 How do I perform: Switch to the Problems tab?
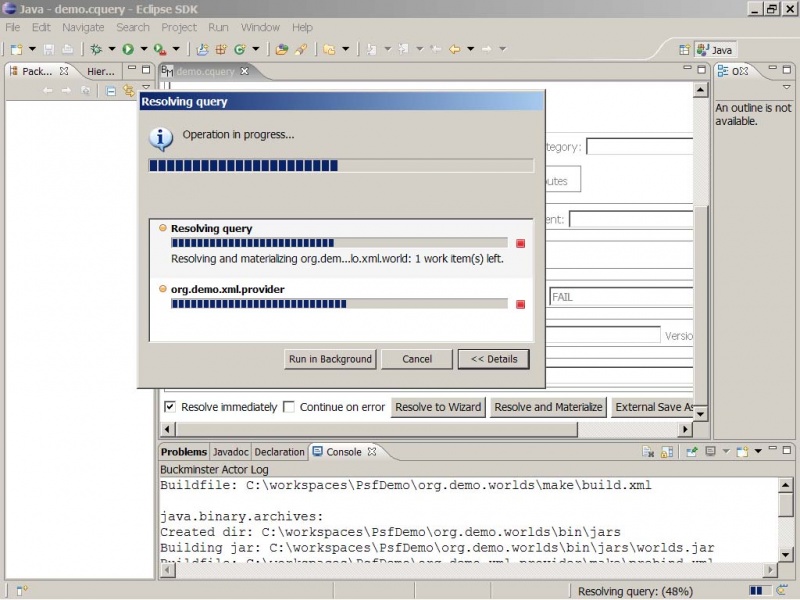[x=184, y=452]
